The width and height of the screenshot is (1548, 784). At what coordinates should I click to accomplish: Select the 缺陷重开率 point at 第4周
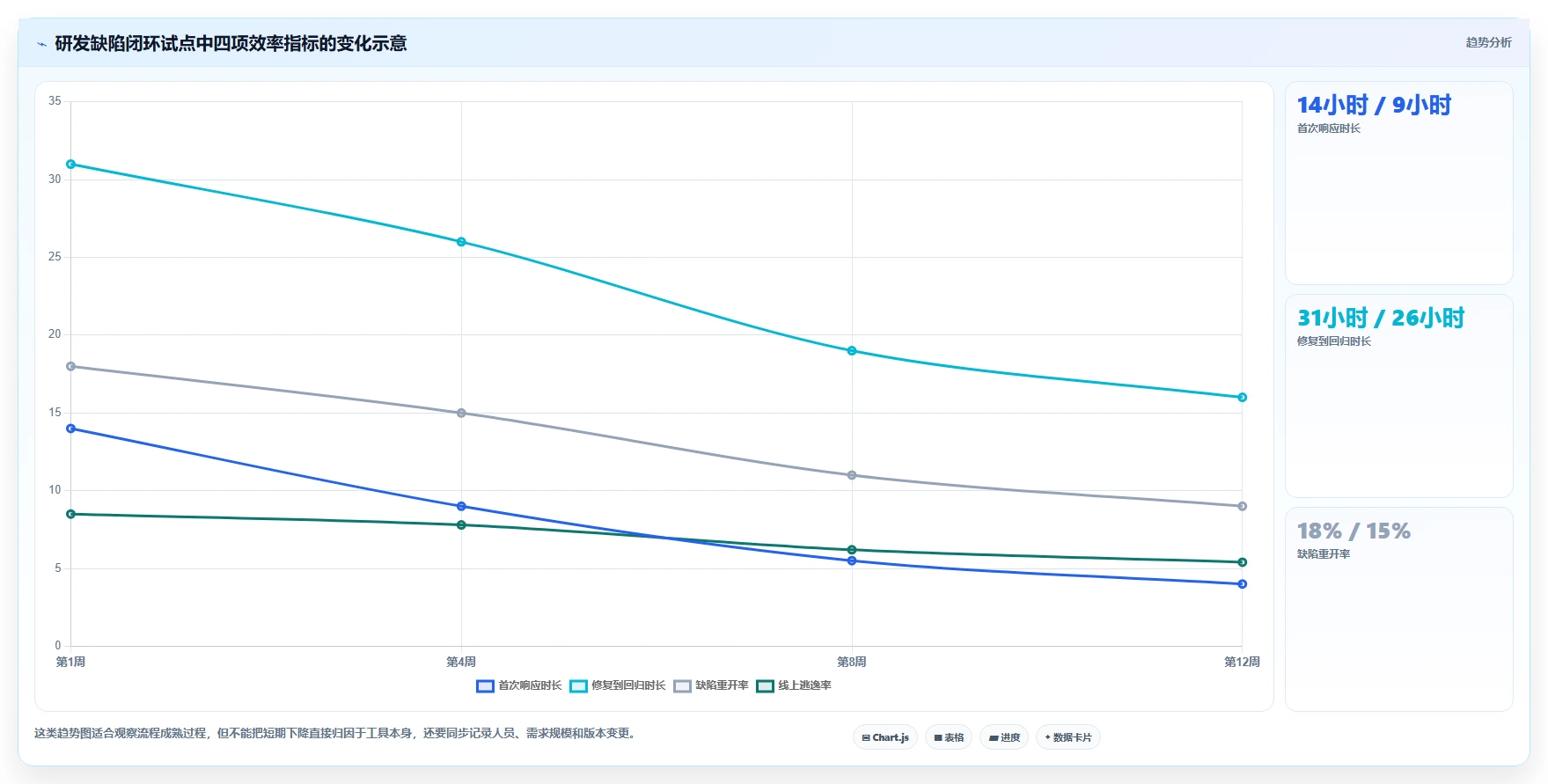point(461,413)
